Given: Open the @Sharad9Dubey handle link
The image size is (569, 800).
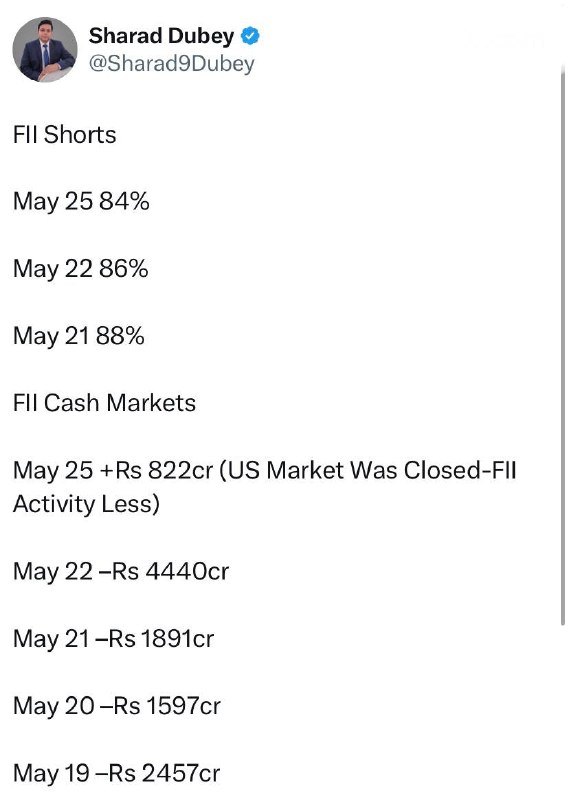Looking at the screenshot, I should [x=171, y=63].
